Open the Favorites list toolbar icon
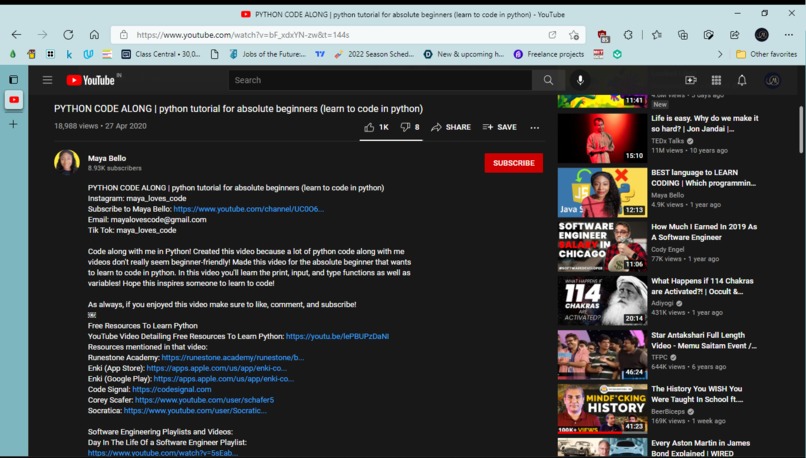 pyautogui.click(x=656, y=35)
